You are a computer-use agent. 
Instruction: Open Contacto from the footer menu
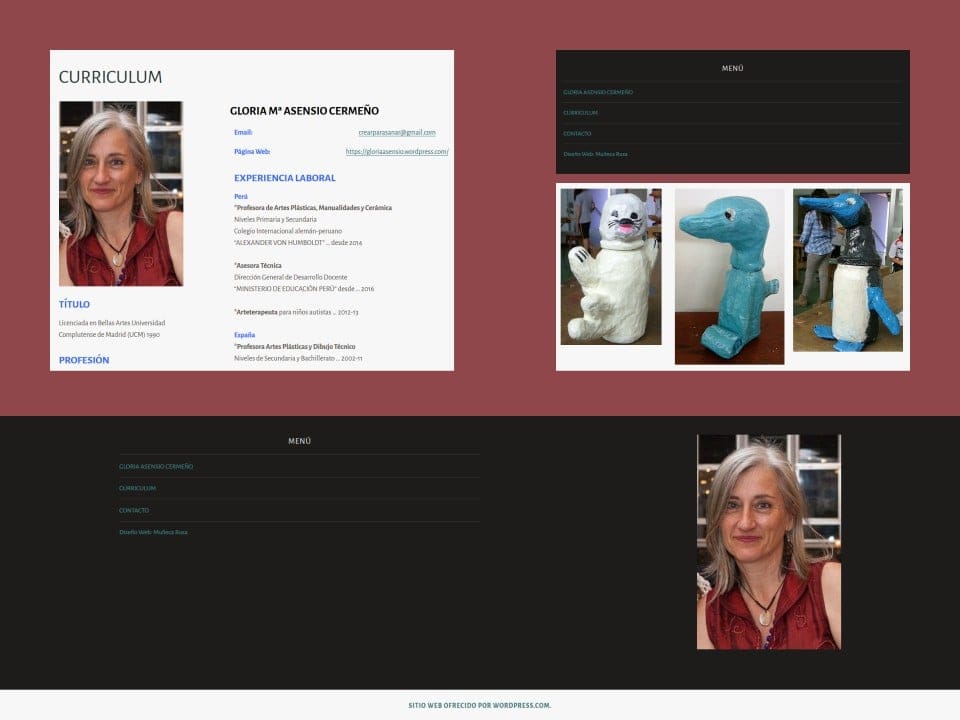point(134,510)
